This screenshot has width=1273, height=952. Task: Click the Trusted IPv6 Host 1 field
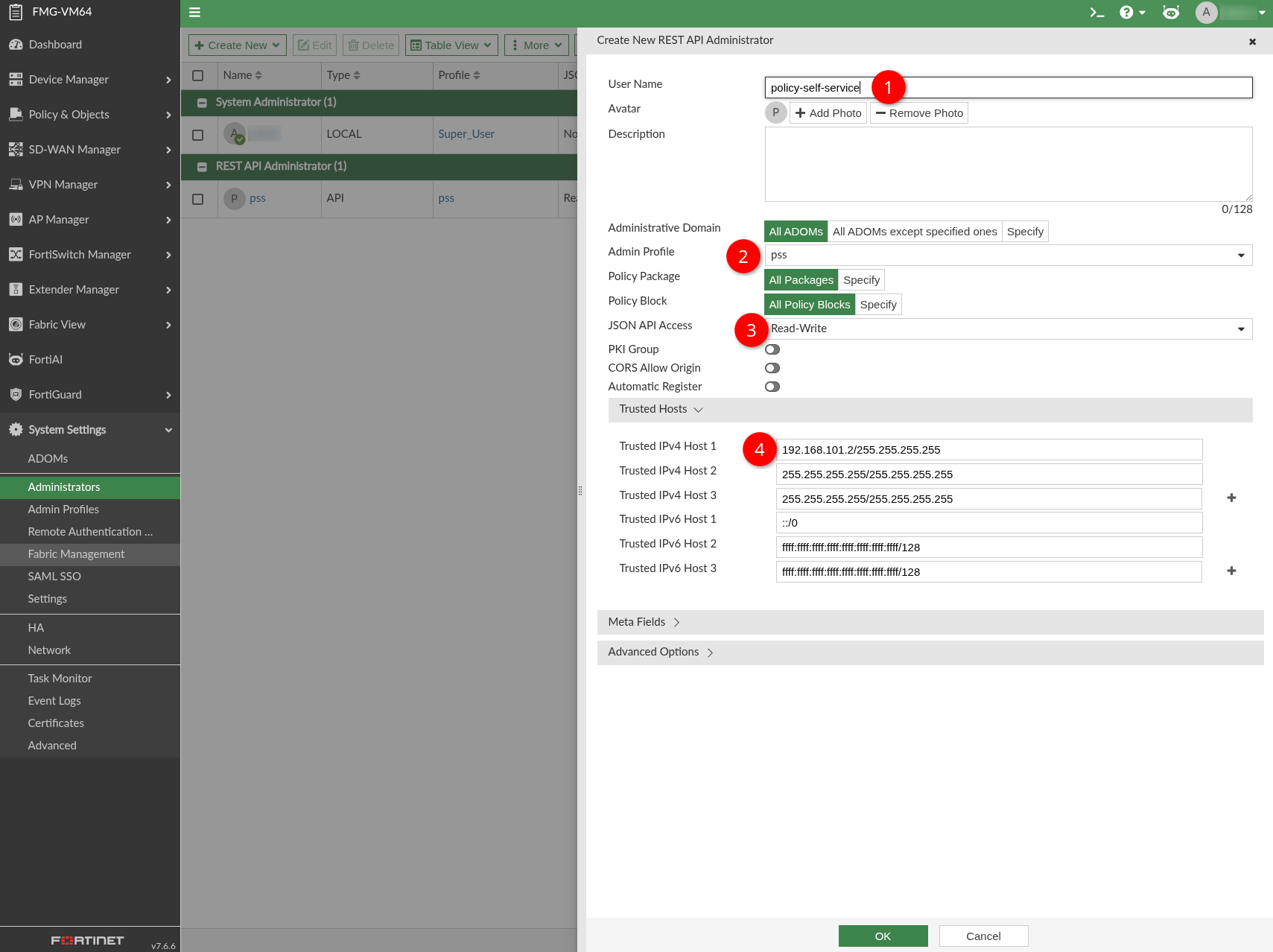989,523
